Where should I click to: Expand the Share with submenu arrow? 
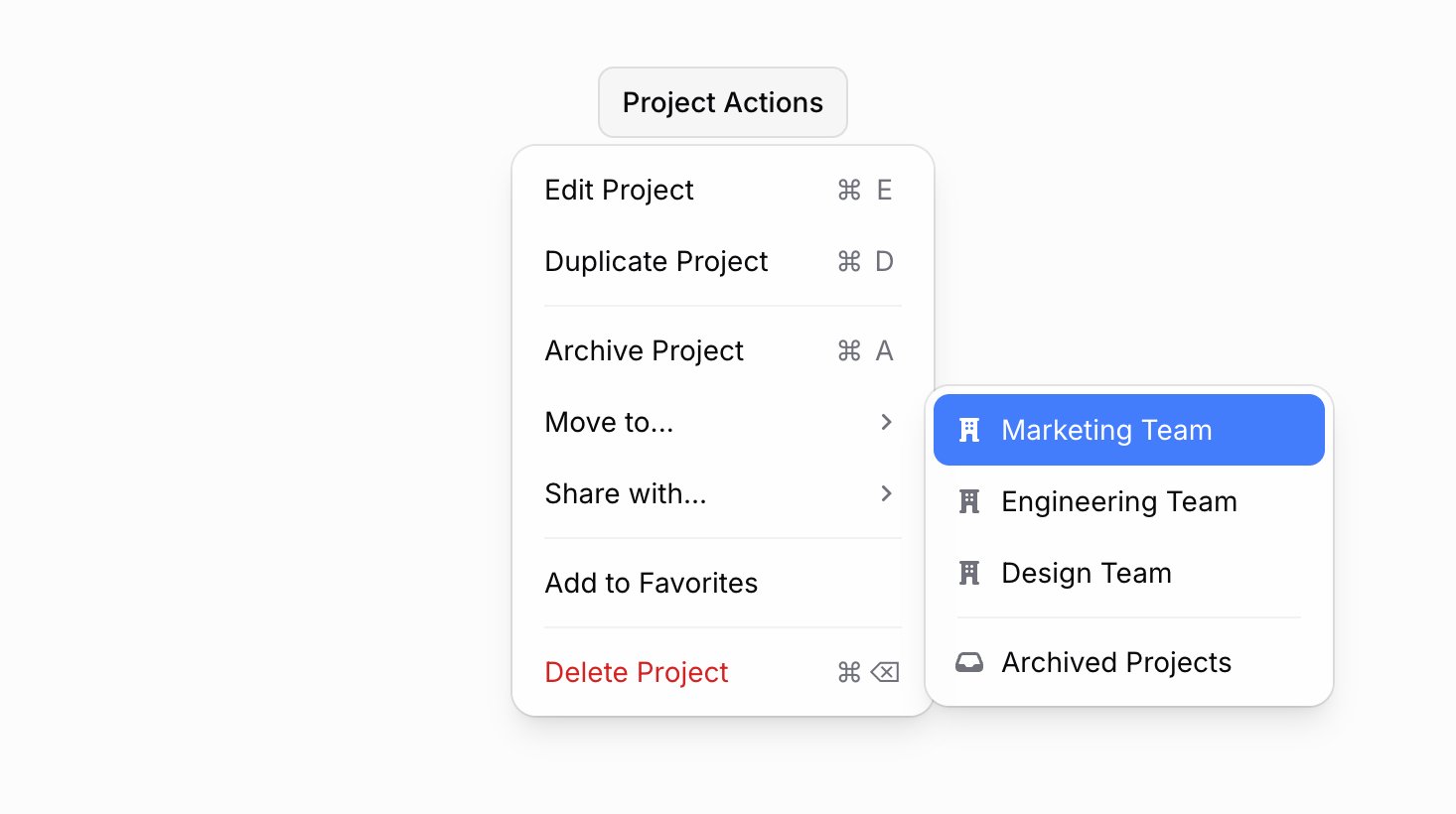point(886,493)
